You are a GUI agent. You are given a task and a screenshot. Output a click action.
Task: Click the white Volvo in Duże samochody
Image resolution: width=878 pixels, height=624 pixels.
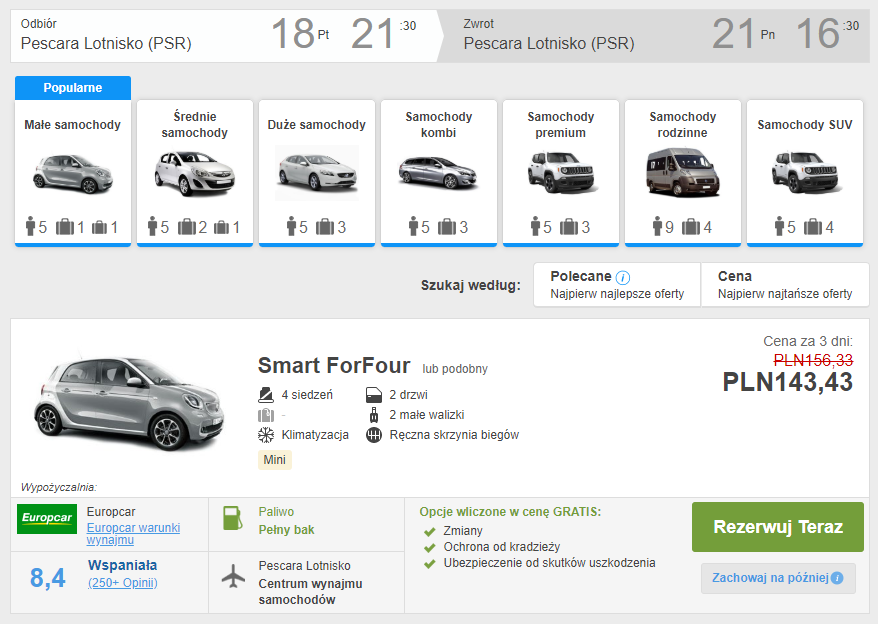(x=317, y=173)
